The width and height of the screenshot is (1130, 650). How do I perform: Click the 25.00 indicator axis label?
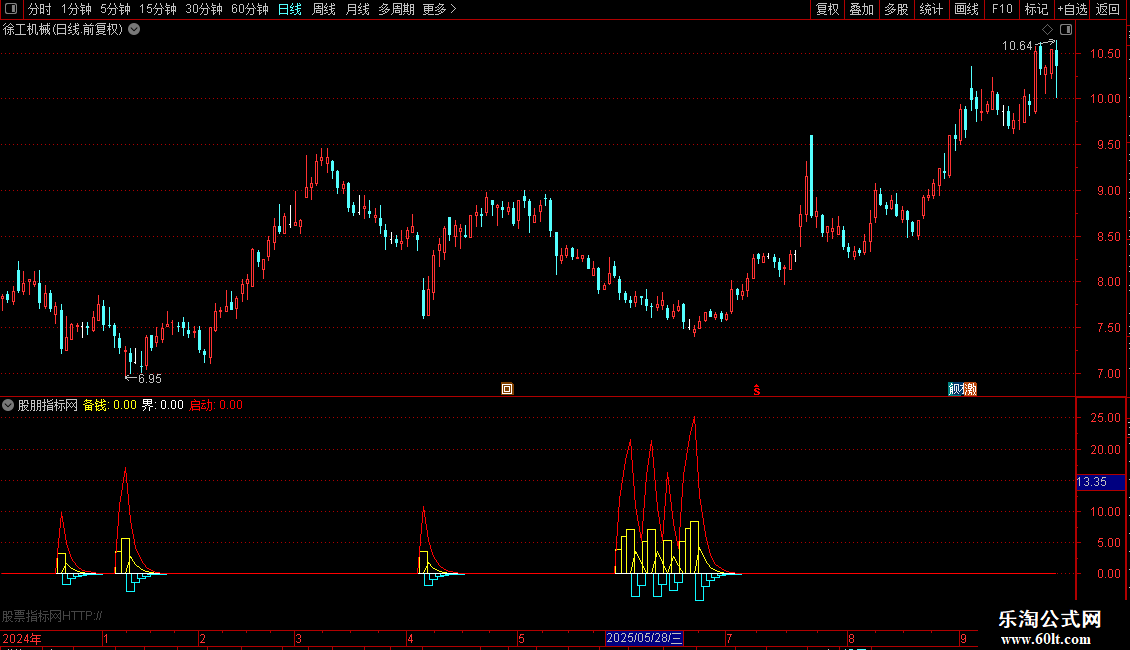1105,418
